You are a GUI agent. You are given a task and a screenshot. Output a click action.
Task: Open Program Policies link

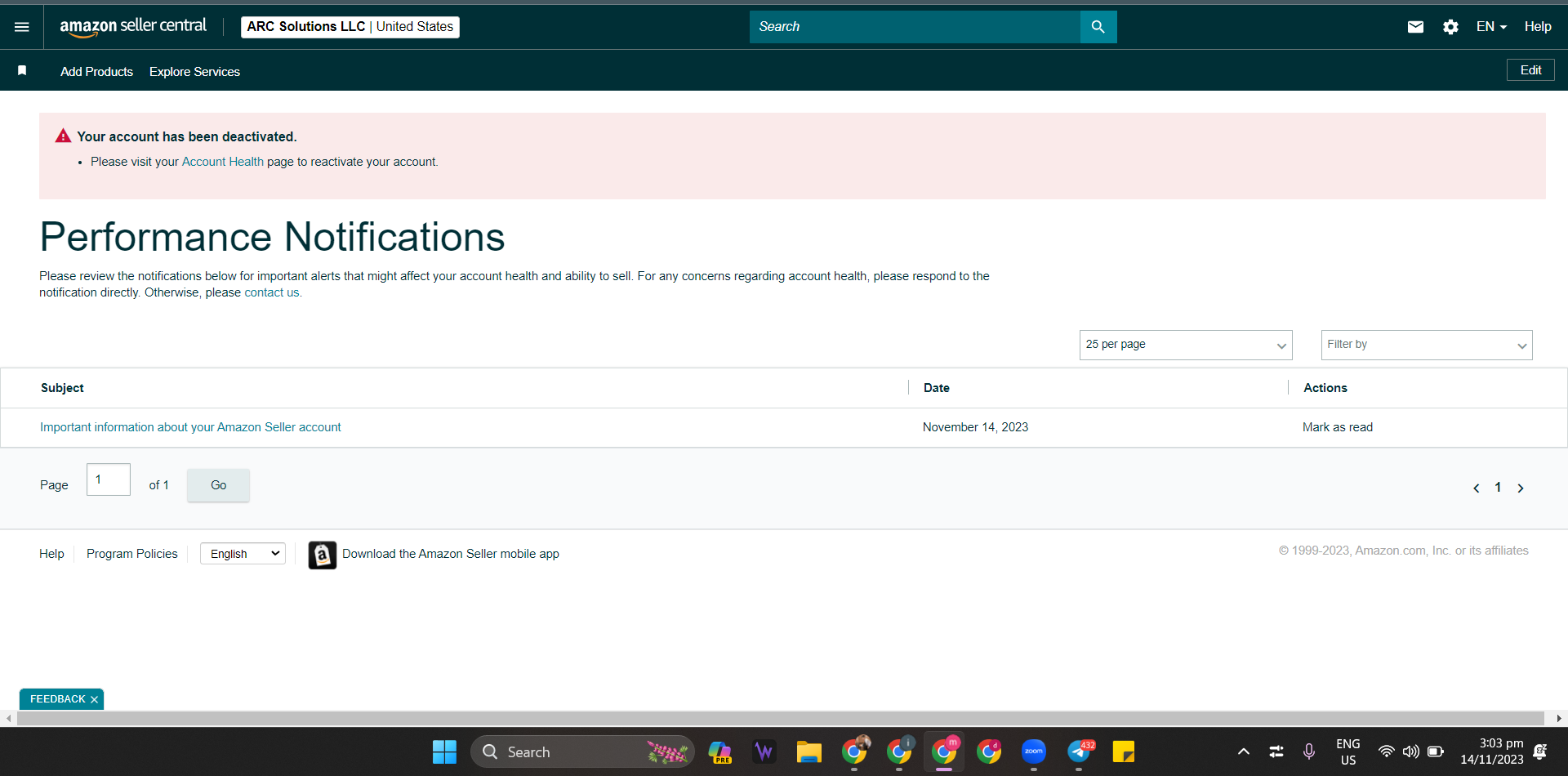point(132,554)
